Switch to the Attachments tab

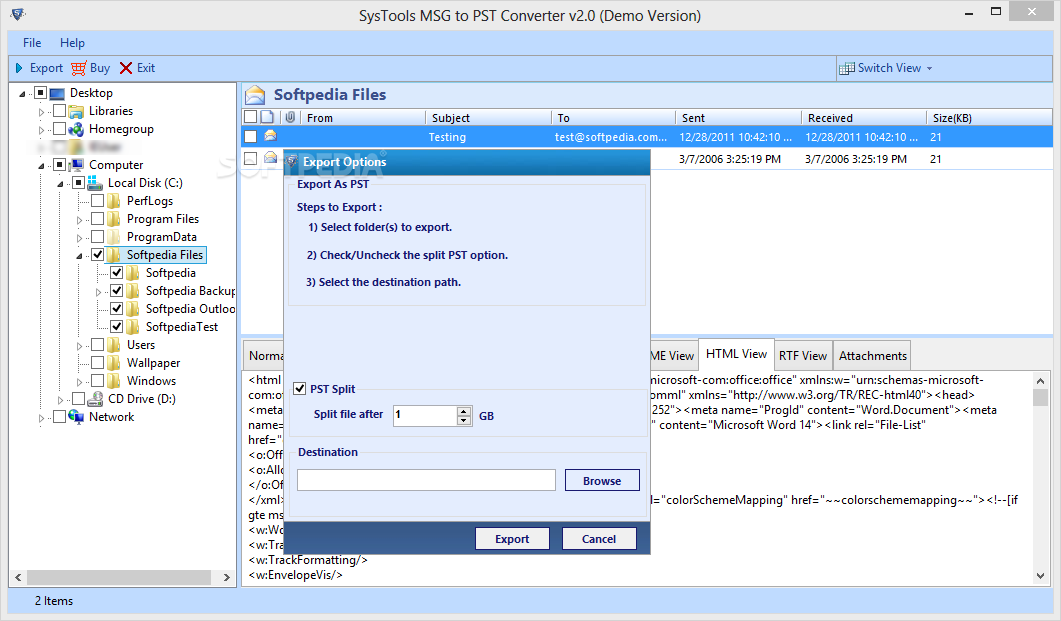point(872,356)
